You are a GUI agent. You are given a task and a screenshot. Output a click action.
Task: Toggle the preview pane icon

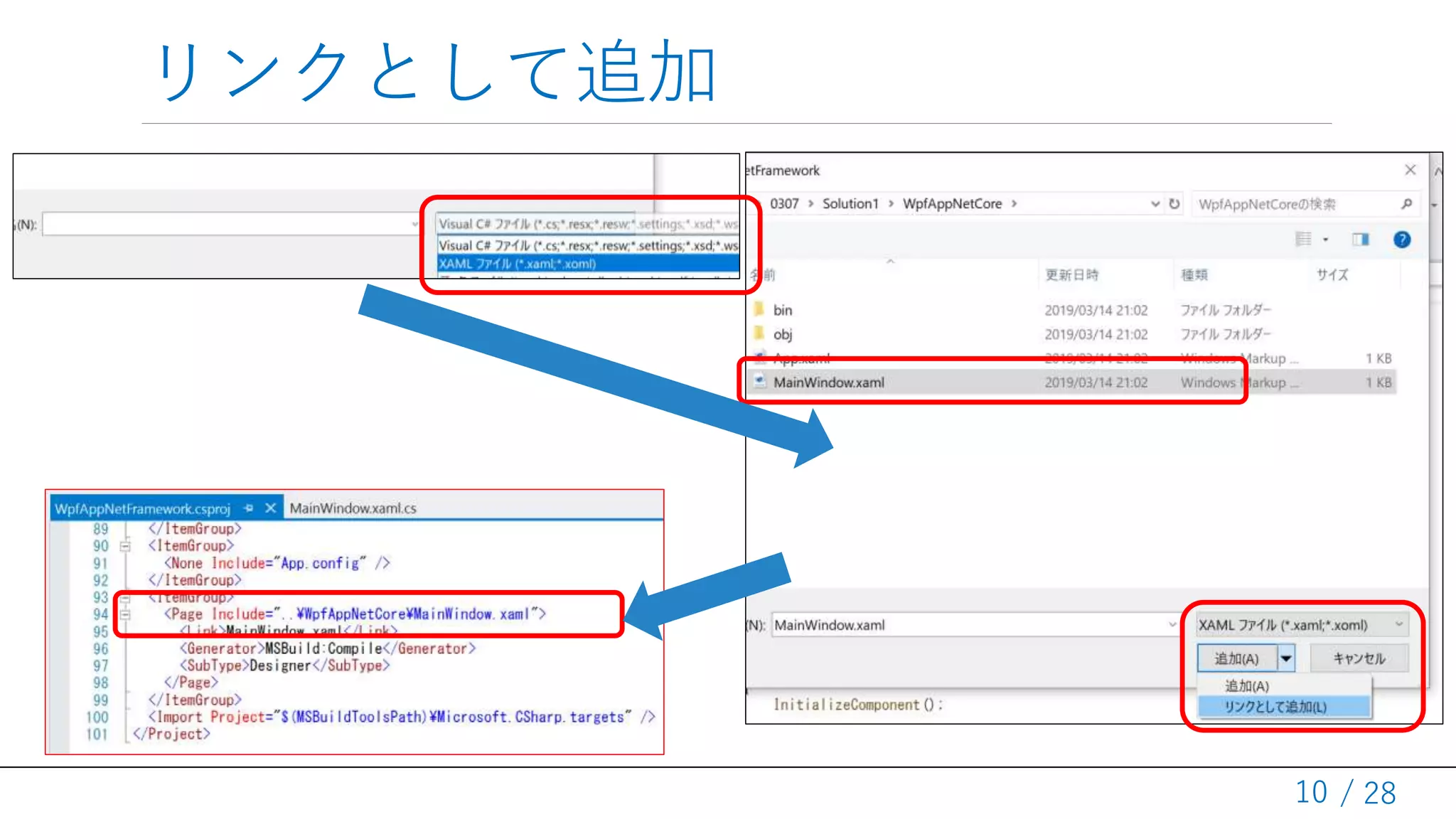point(1361,240)
